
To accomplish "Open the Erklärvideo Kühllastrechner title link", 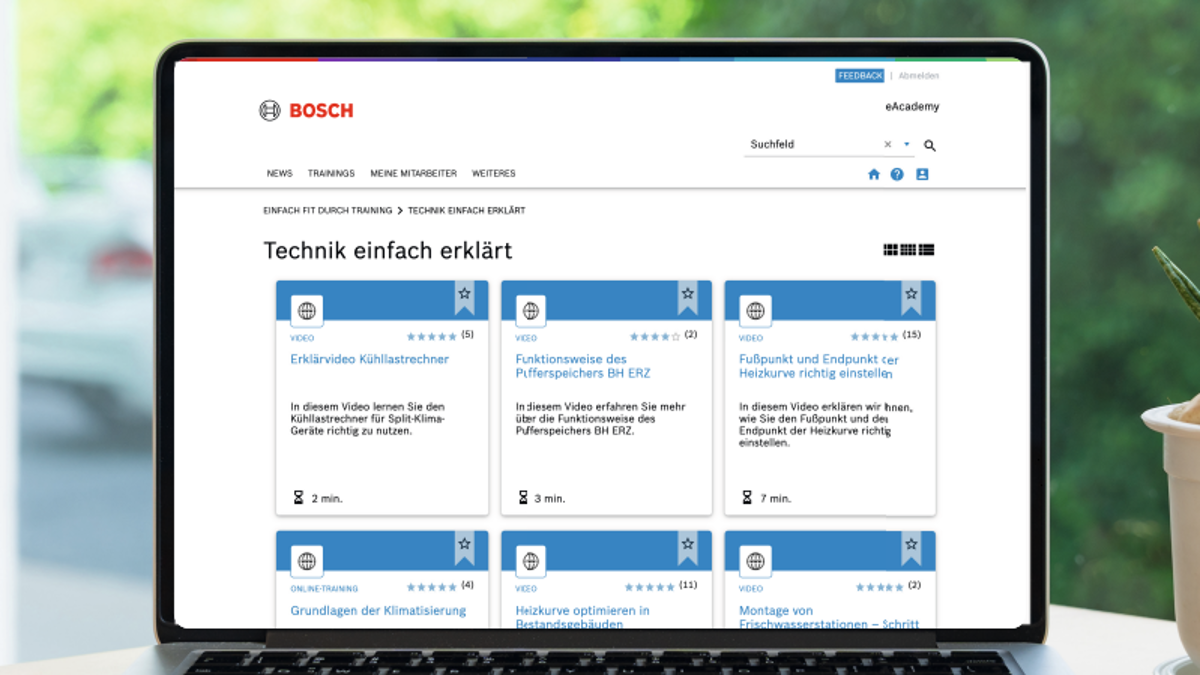I will tap(370, 359).
